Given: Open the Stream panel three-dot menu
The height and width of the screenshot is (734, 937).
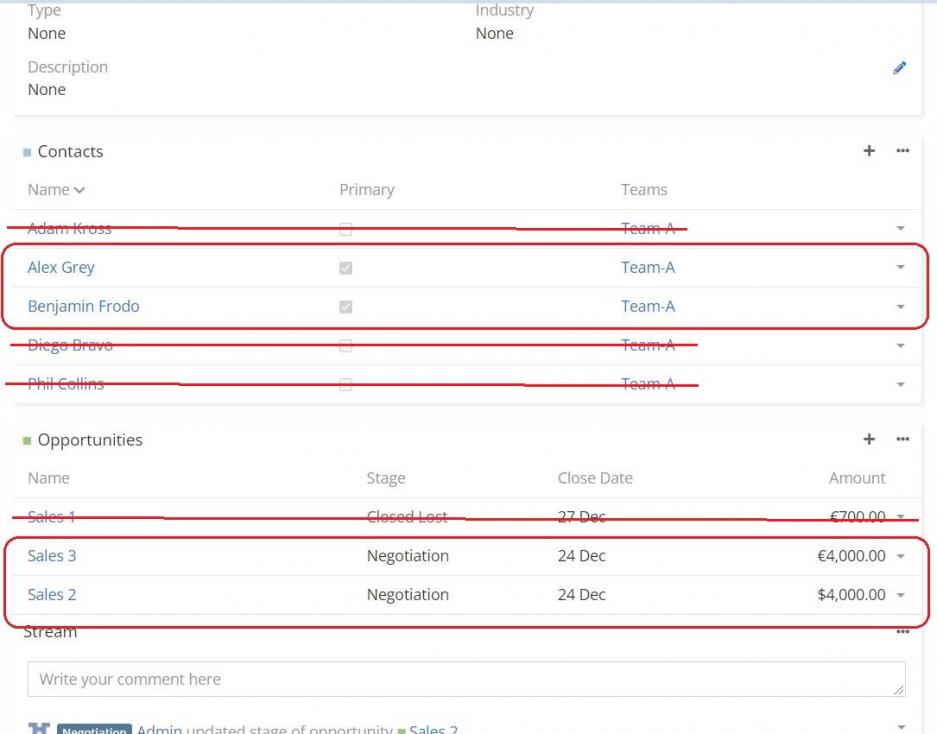Looking at the screenshot, I should pyautogui.click(x=903, y=631).
